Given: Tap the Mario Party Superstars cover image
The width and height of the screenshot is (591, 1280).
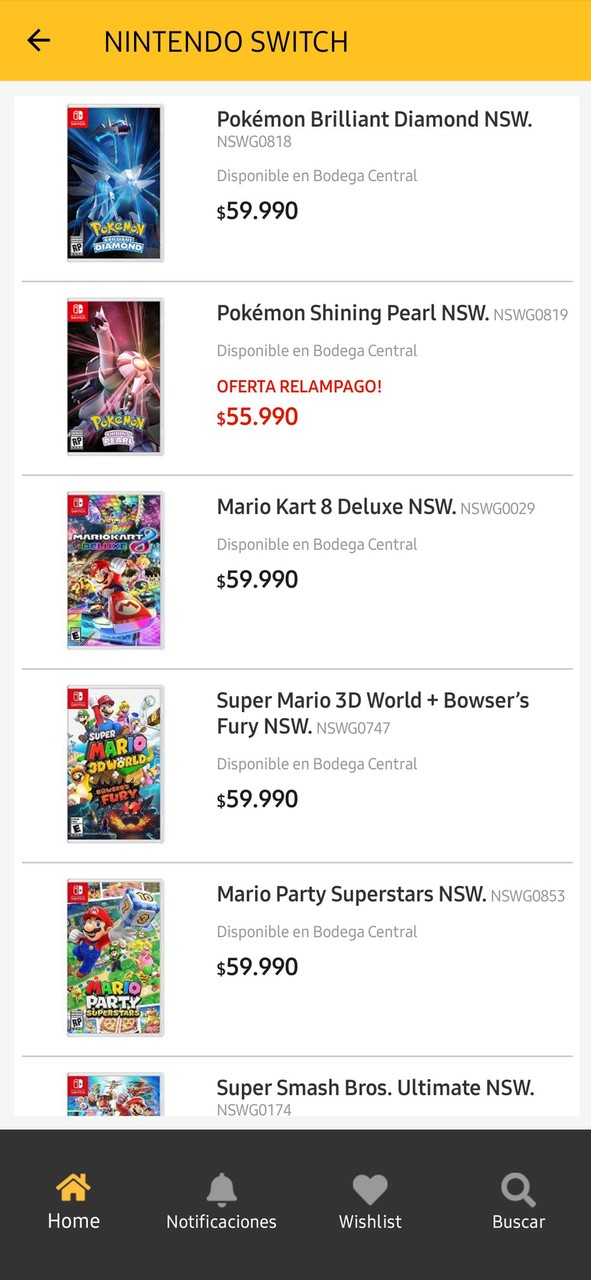Looking at the screenshot, I should point(115,956).
